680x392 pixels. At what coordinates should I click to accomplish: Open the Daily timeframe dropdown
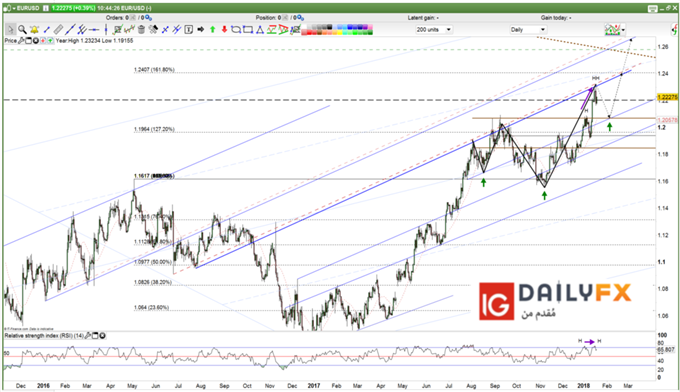[528, 29]
